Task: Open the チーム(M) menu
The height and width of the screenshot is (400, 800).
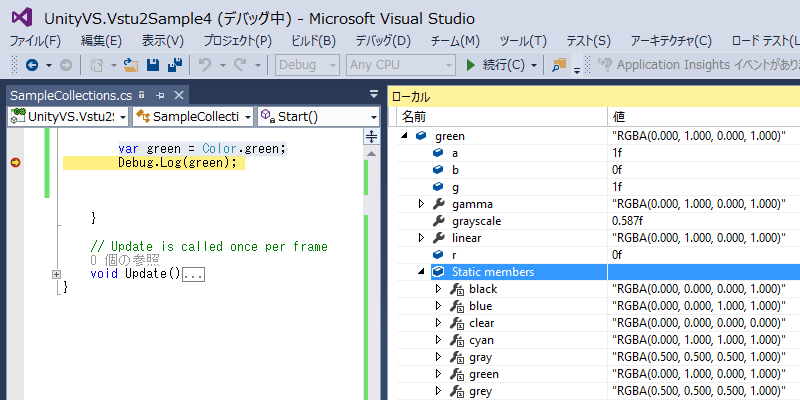Action: pos(455,41)
